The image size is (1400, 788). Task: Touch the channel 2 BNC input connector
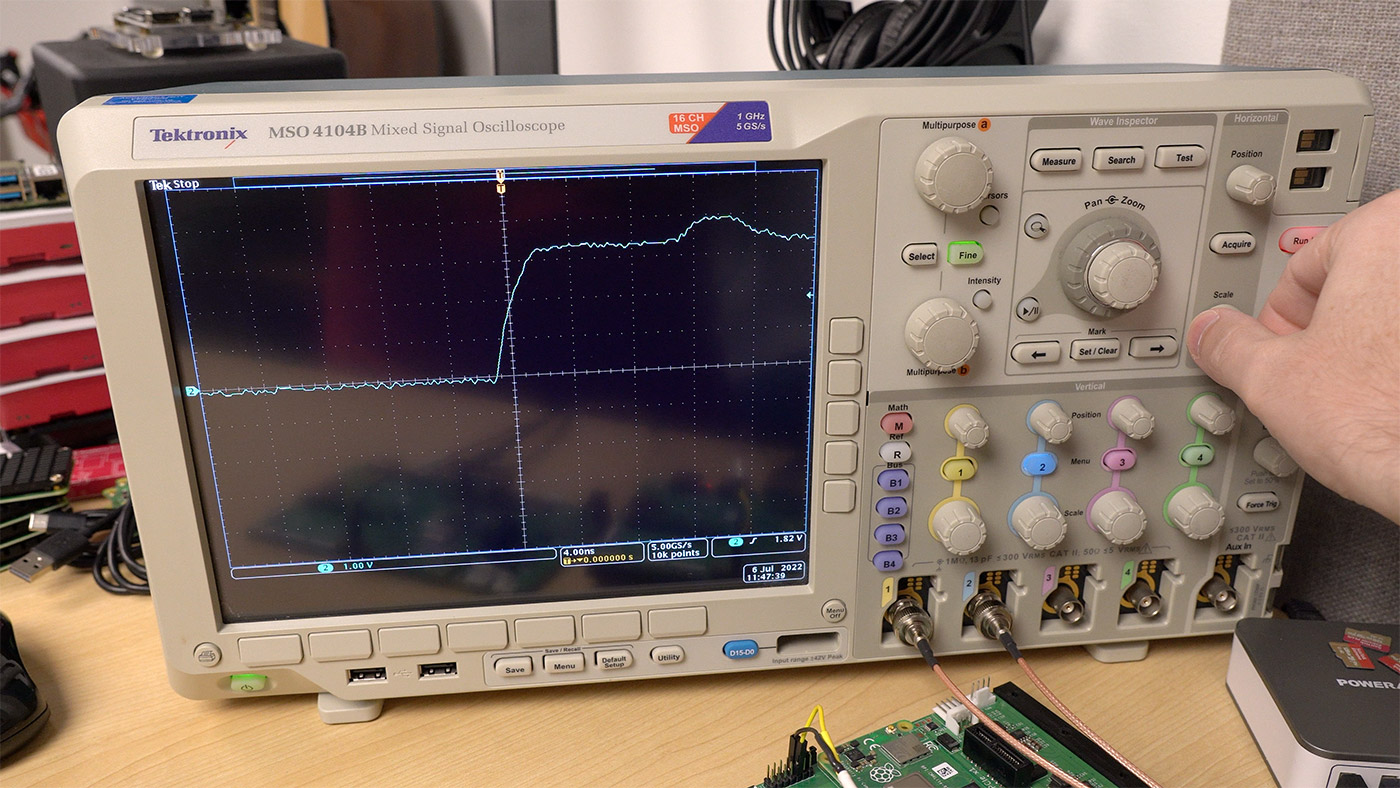(988, 613)
